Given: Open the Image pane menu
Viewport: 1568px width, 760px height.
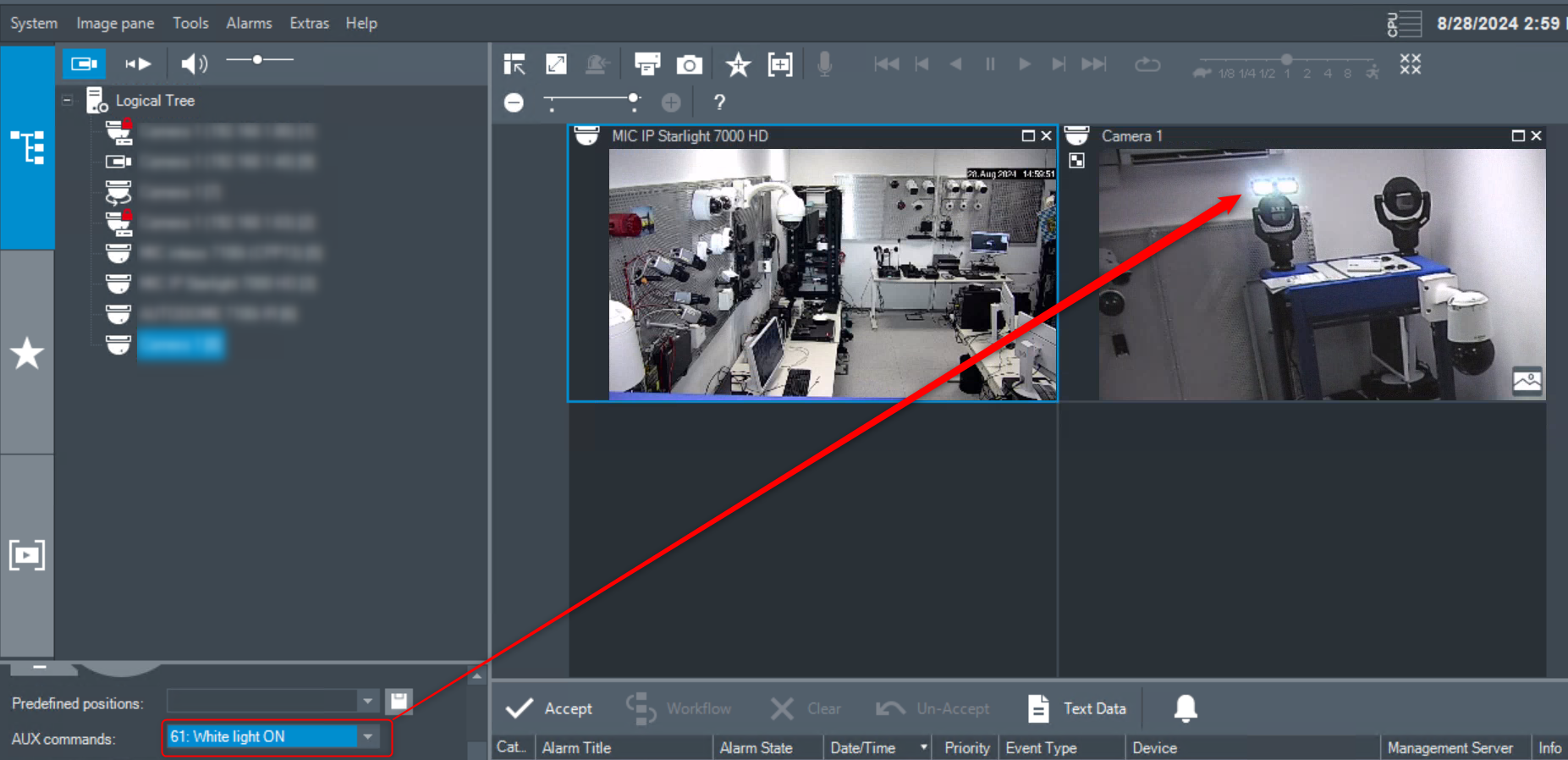Looking at the screenshot, I should (x=115, y=23).
